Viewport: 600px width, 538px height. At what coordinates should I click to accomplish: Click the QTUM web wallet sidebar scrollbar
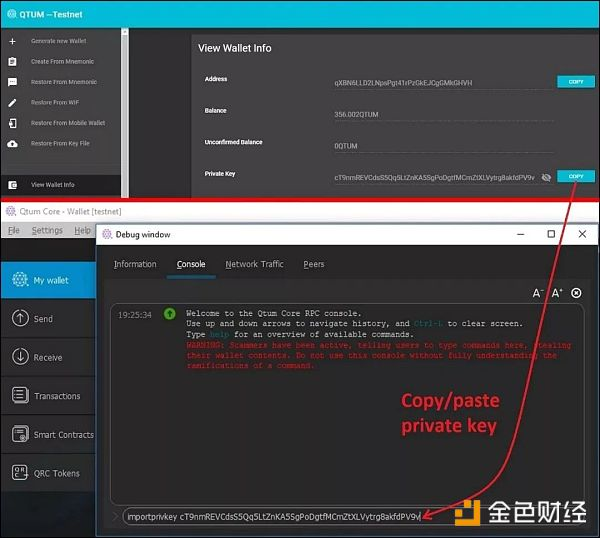(125, 113)
